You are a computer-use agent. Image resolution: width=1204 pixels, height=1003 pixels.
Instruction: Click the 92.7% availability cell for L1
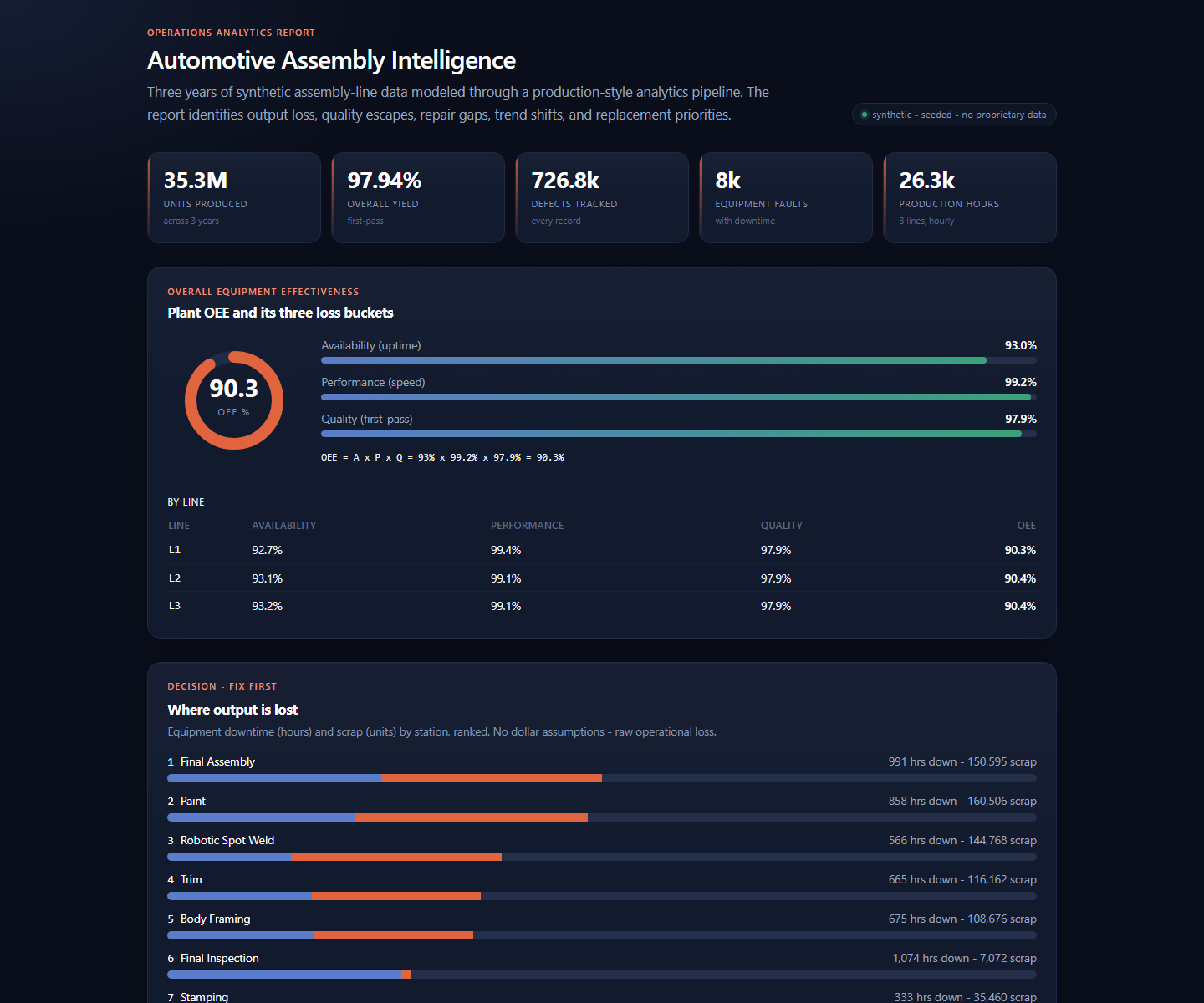[x=267, y=550]
